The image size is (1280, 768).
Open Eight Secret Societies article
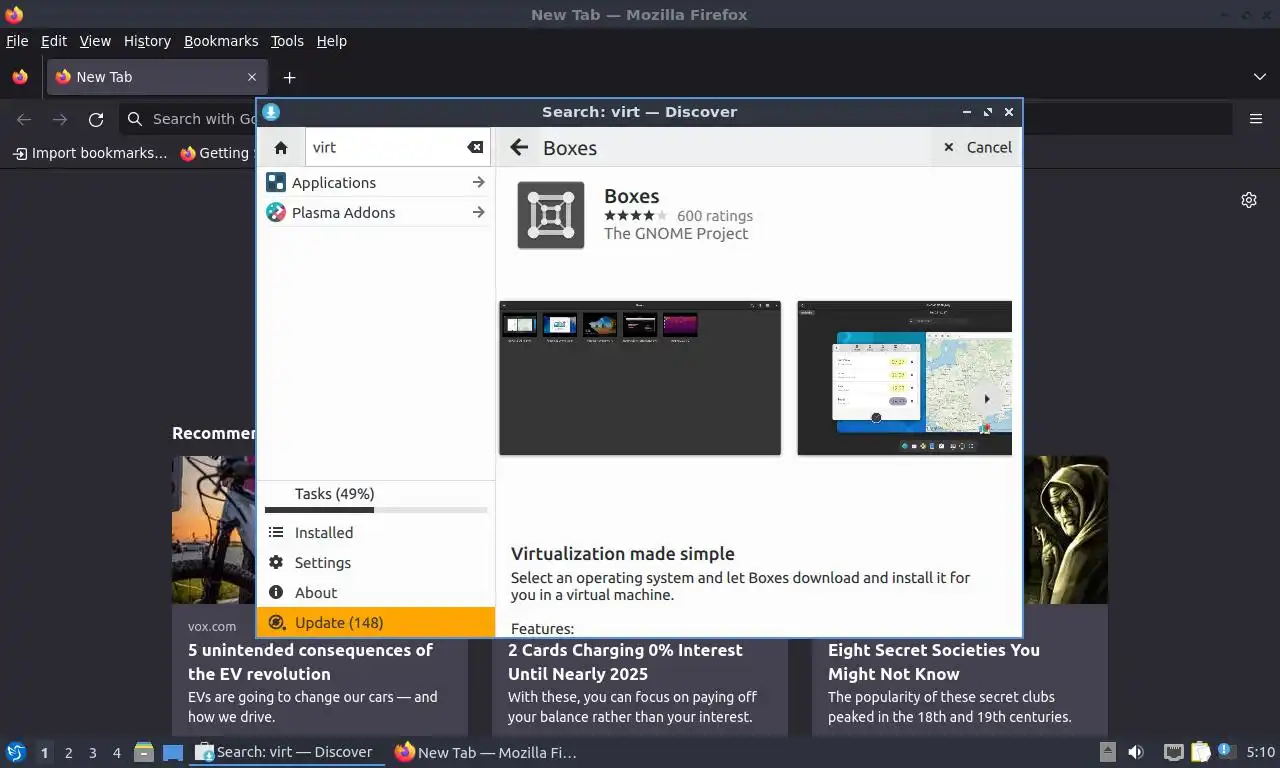(934, 662)
